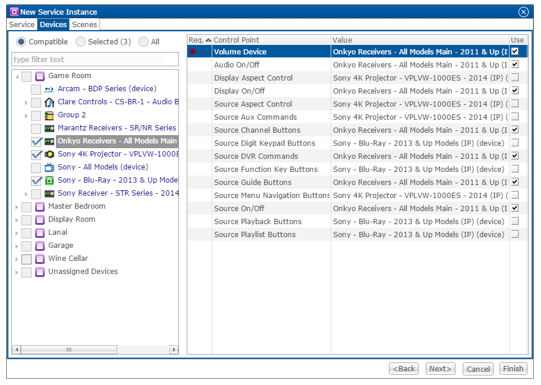Click the Req. column sort arrow
This screenshot has height=385, width=541.
[208, 40]
